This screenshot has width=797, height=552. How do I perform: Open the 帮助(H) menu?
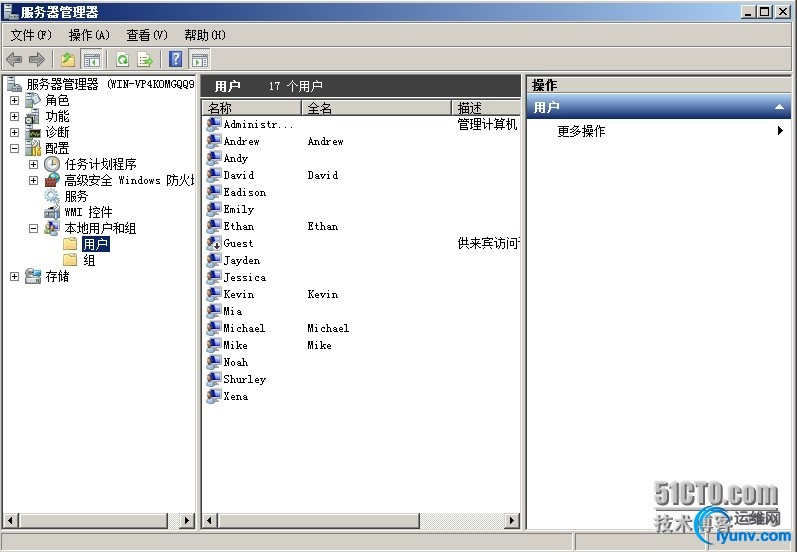(205, 35)
